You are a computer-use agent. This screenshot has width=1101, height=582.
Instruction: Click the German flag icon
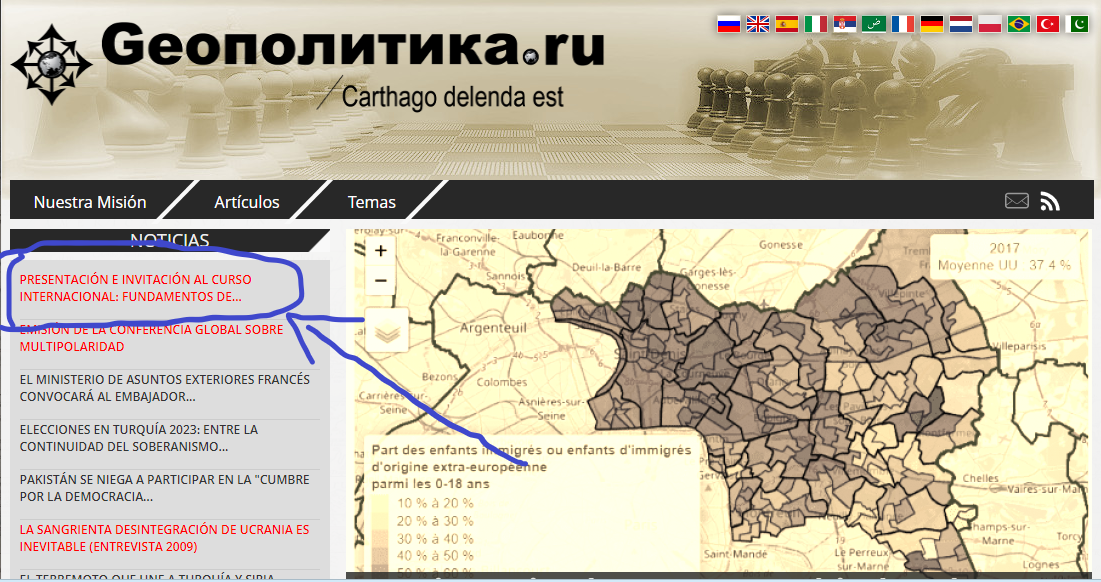coord(932,25)
